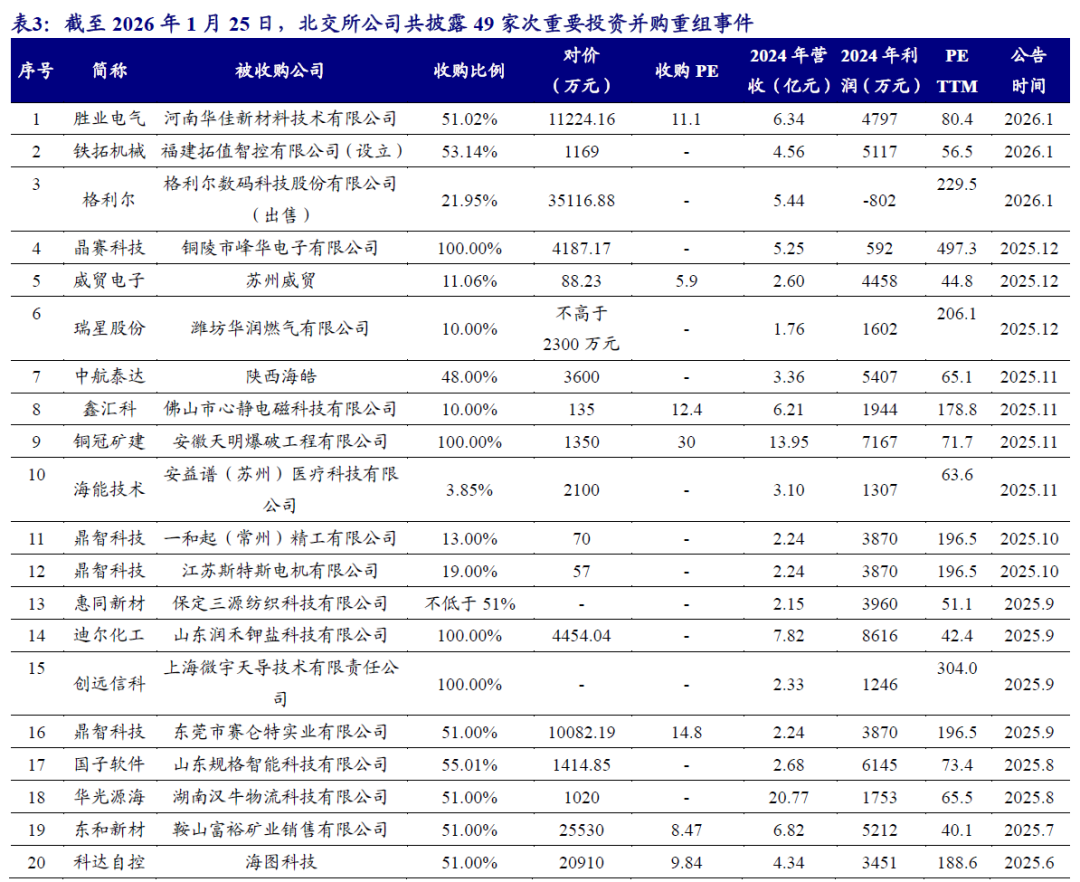Viewport: 1080px width, 882px height.
Task: Select the 胜业电气 cell
Action: click(x=110, y=119)
